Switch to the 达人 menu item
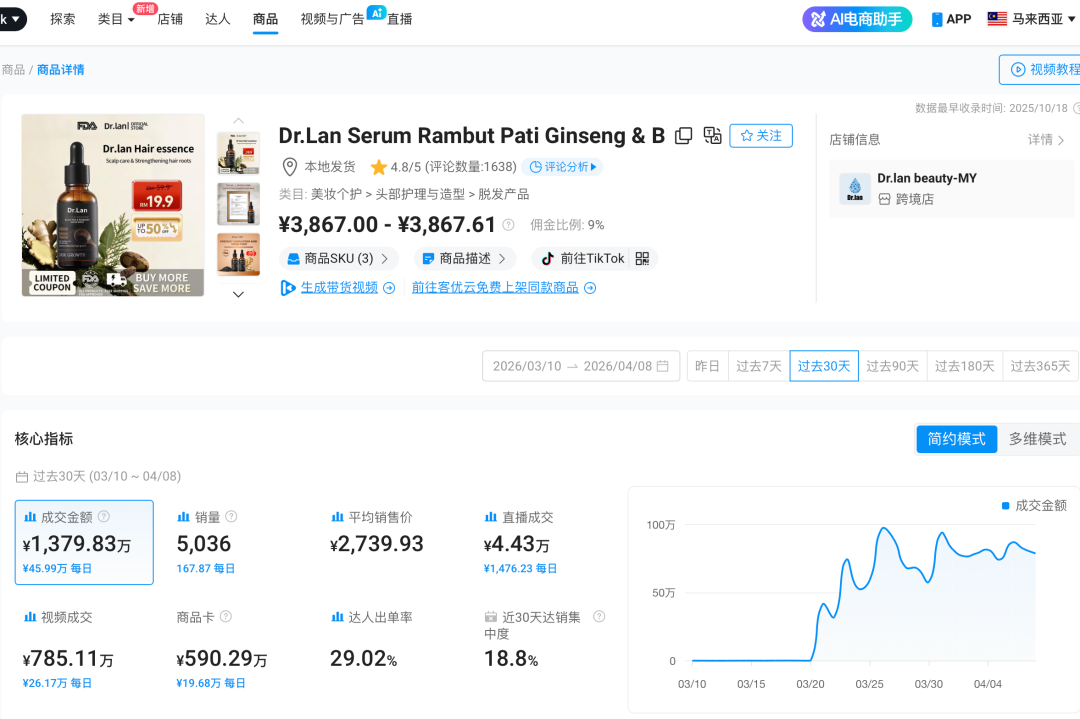This screenshot has width=1080, height=719. (217, 18)
